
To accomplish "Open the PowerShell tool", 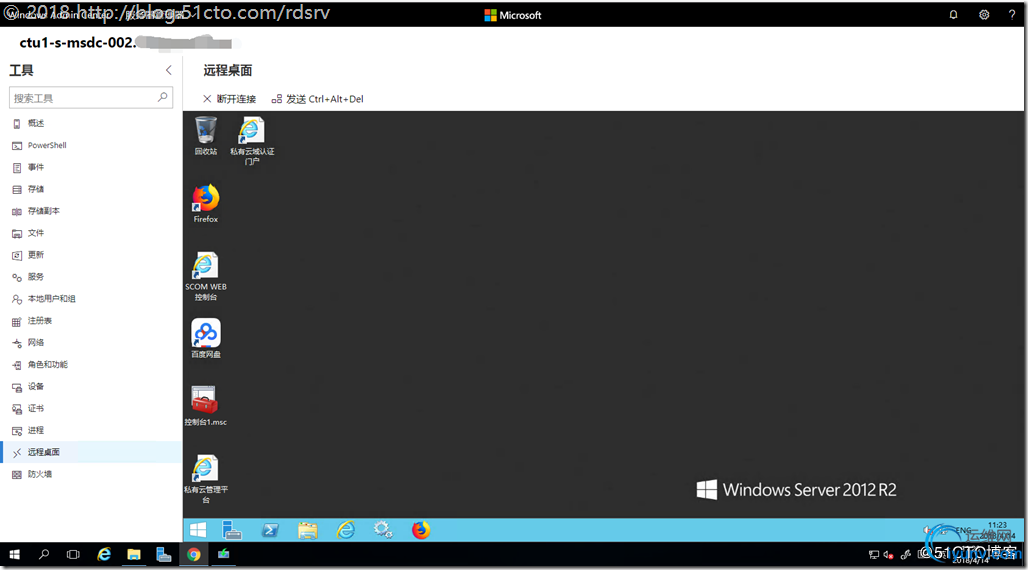I will pos(47,145).
